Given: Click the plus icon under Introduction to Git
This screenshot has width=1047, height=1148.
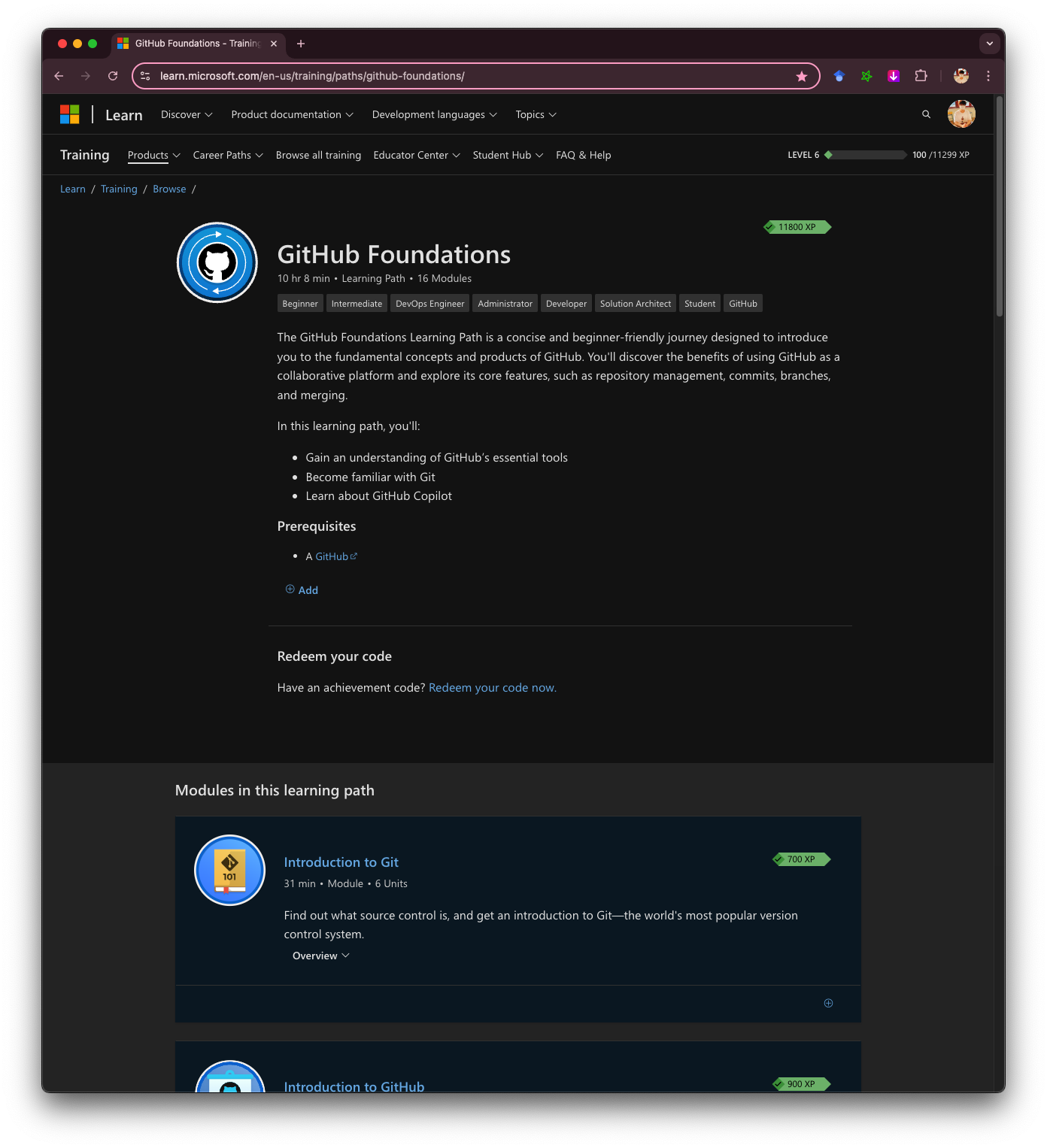Looking at the screenshot, I should point(828,1003).
